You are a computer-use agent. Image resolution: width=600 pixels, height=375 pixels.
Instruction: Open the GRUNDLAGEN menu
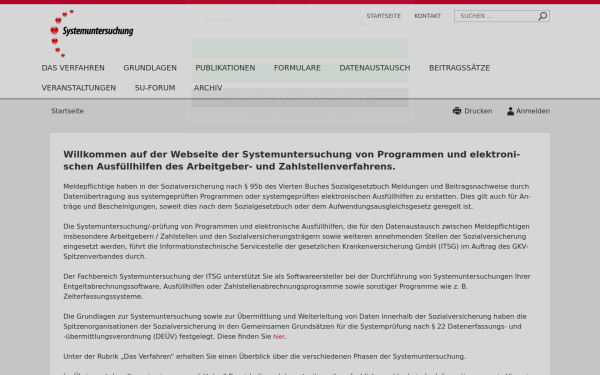click(150, 68)
